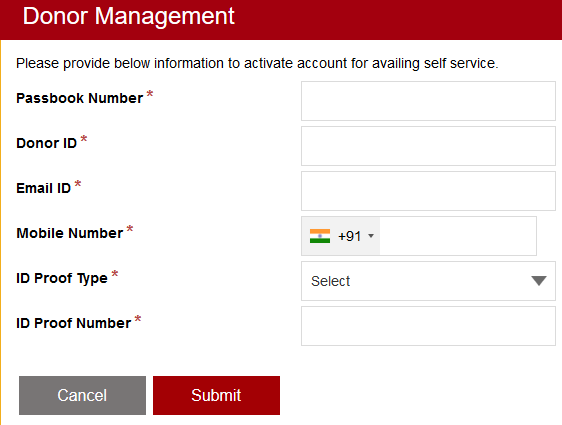562x425 pixels.
Task: Open country code list via small arrow
Action: (x=371, y=236)
